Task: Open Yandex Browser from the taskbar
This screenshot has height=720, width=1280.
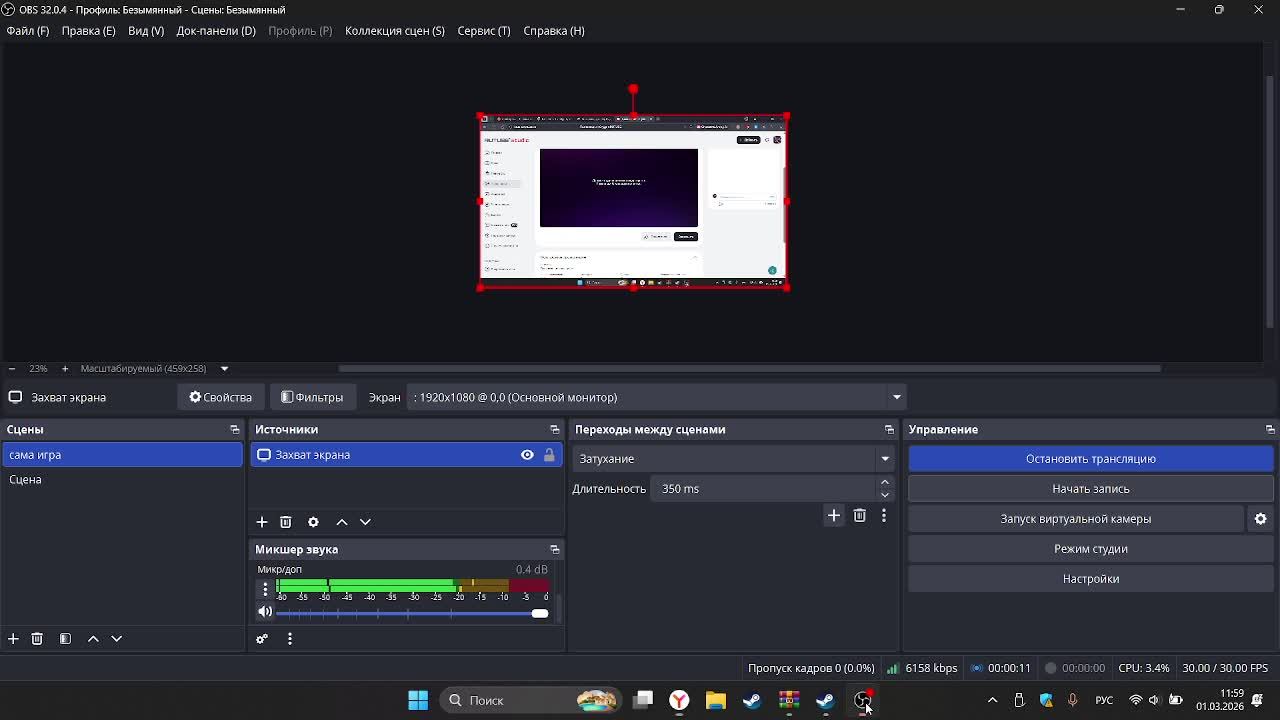Action: click(x=679, y=700)
